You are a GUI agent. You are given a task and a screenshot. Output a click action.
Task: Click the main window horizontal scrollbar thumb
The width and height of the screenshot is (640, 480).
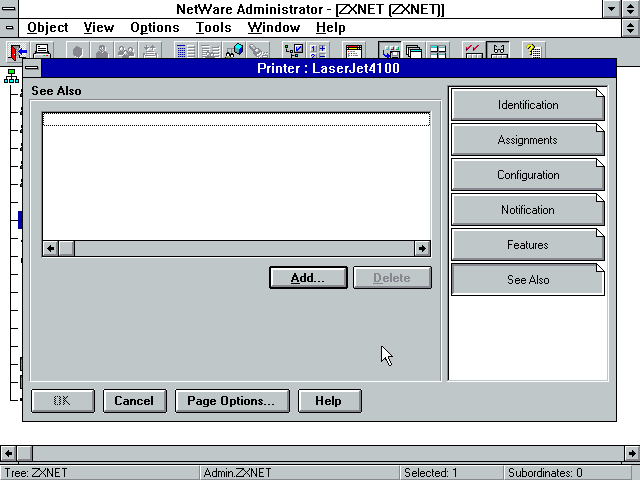(25, 453)
